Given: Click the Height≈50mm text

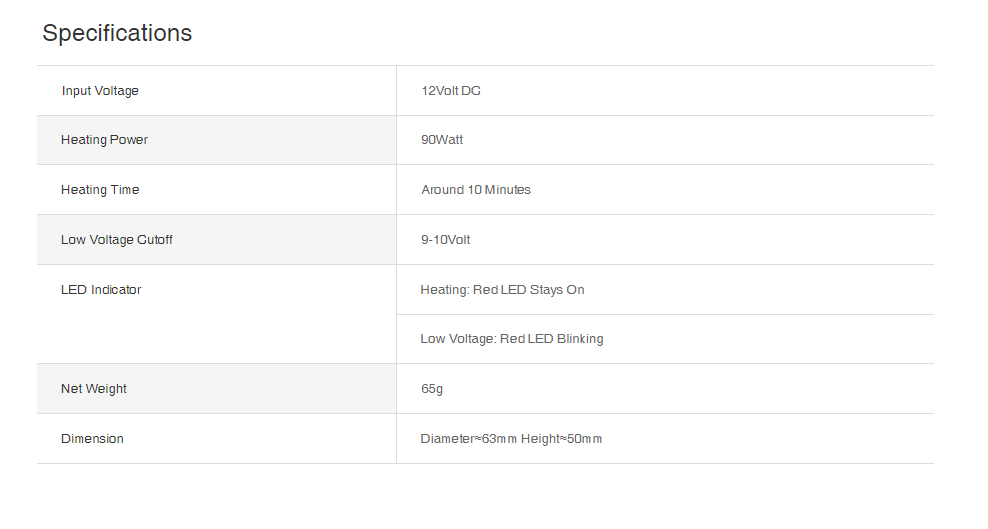Looking at the screenshot, I should 562,439.
